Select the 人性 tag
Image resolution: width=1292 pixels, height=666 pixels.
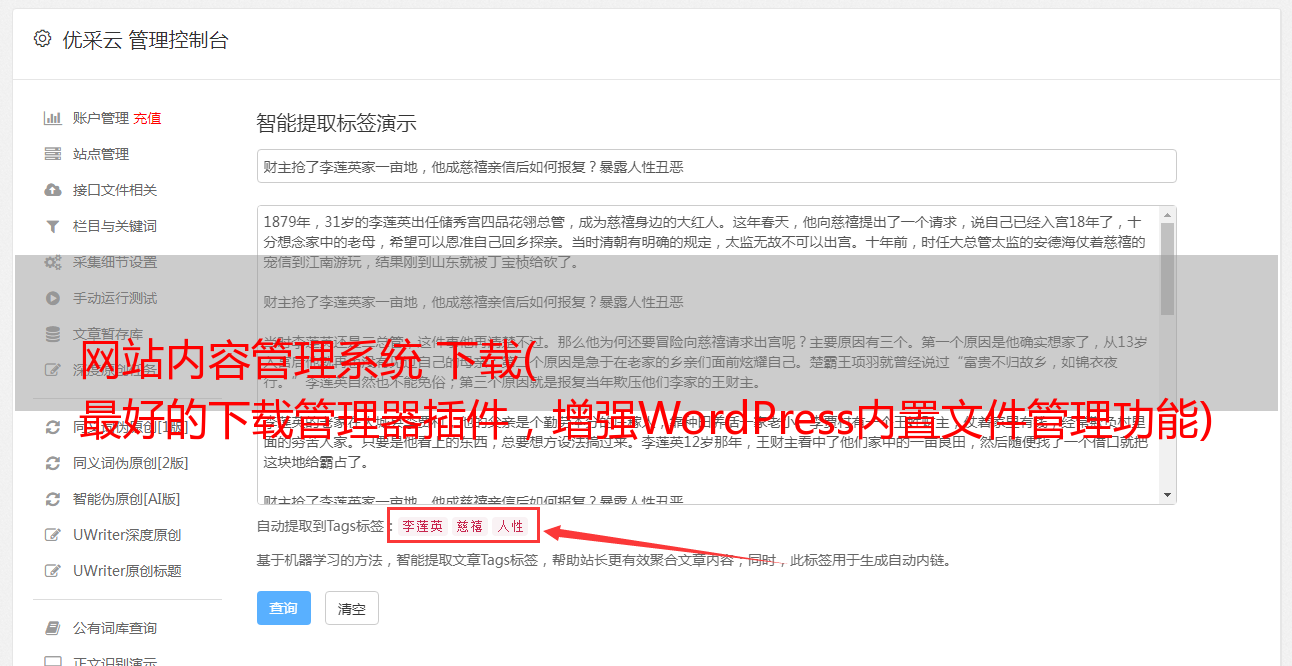click(x=511, y=526)
